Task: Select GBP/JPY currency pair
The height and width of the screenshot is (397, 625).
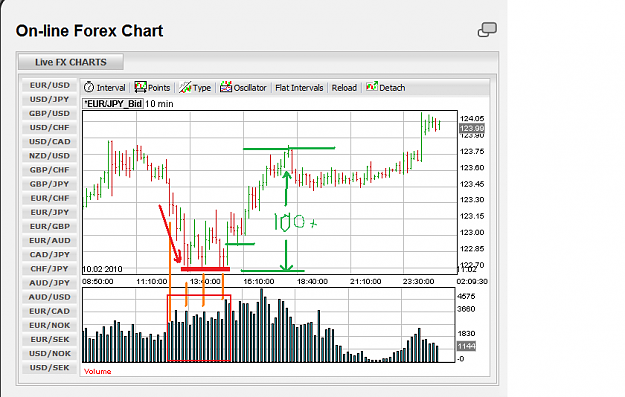Action: (x=49, y=184)
